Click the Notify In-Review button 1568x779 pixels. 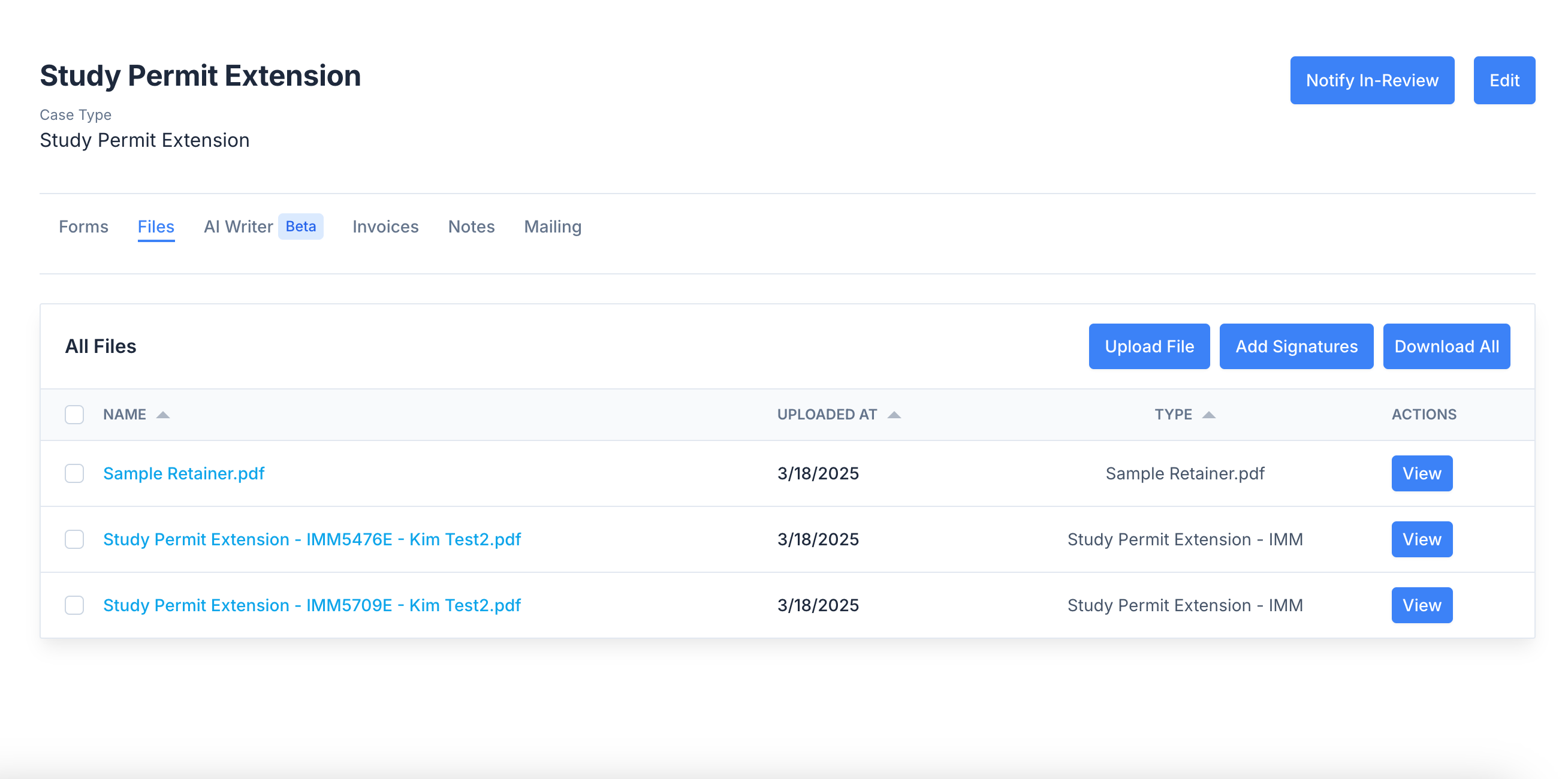pyautogui.click(x=1372, y=80)
